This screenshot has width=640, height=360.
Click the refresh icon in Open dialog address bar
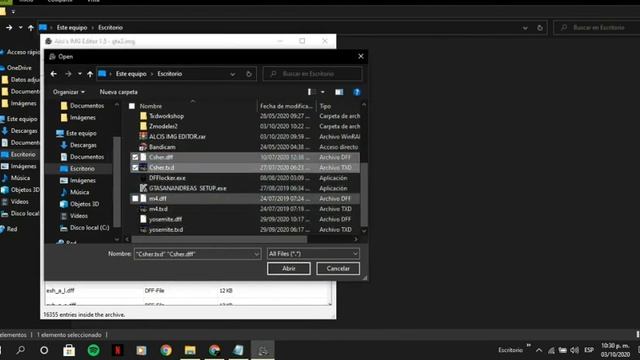pyautogui.click(x=249, y=74)
